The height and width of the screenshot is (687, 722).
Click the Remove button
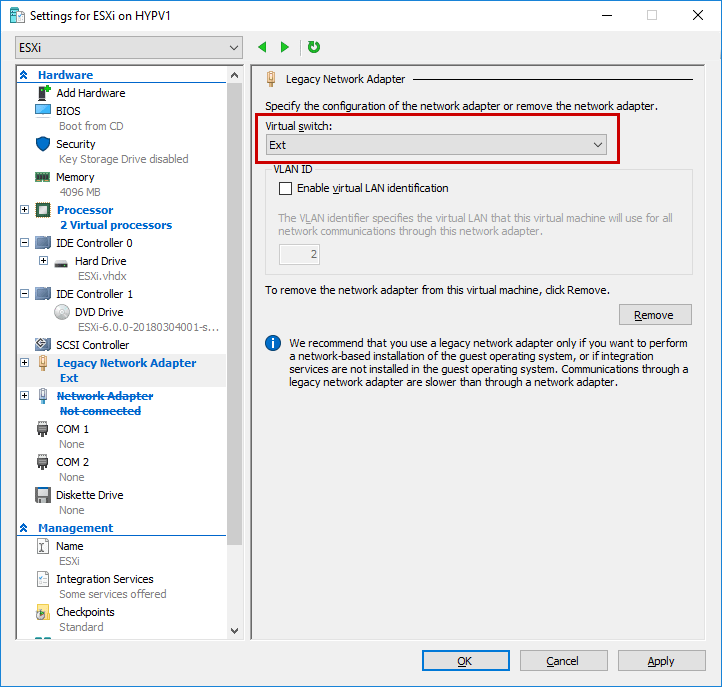pyautogui.click(x=655, y=315)
